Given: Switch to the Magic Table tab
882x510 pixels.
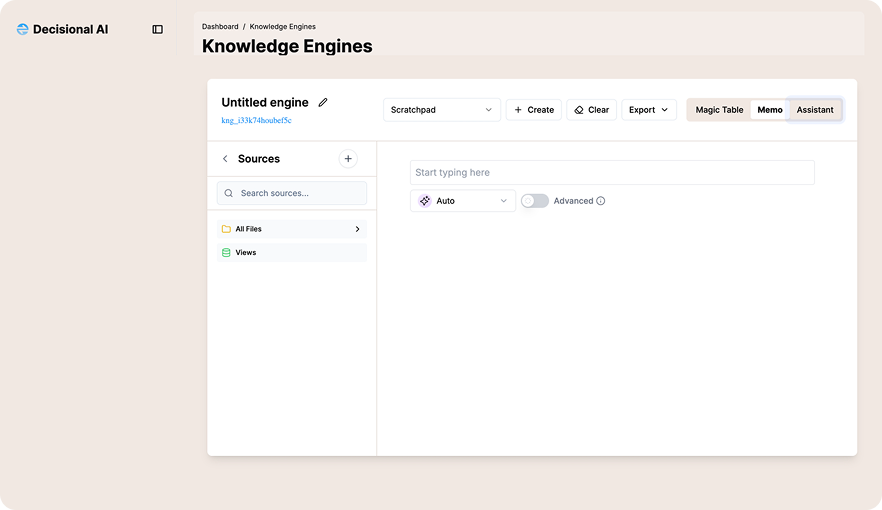Looking at the screenshot, I should pos(719,110).
